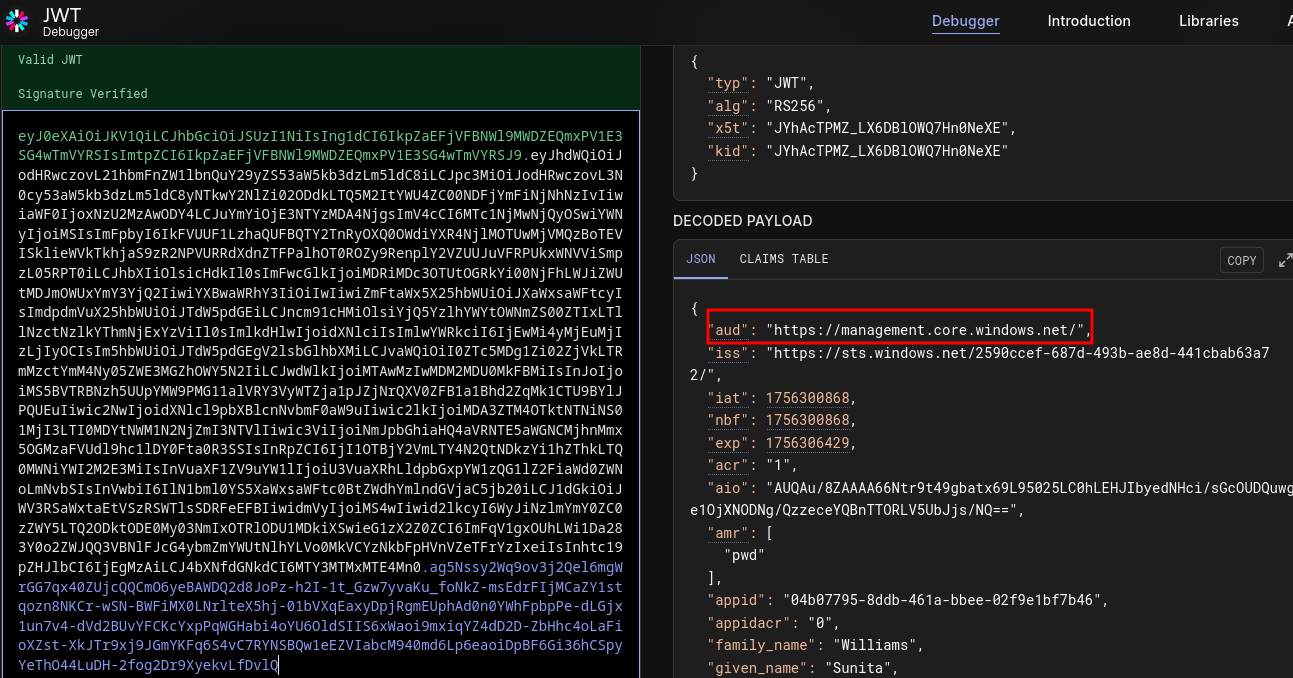This screenshot has width=1293, height=678.
Task: Select the "x5t" header claim key
Action: pos(724,128)
